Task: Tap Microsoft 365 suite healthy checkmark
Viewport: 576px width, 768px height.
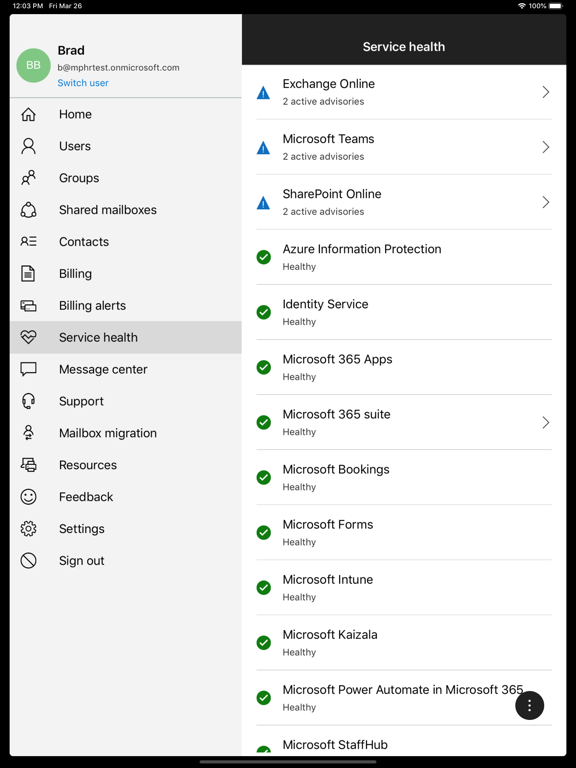Action: click(x=264, y=422)
